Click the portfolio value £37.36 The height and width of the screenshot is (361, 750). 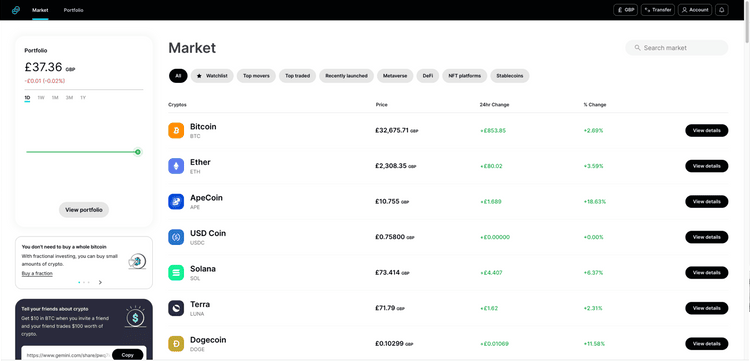43,67
